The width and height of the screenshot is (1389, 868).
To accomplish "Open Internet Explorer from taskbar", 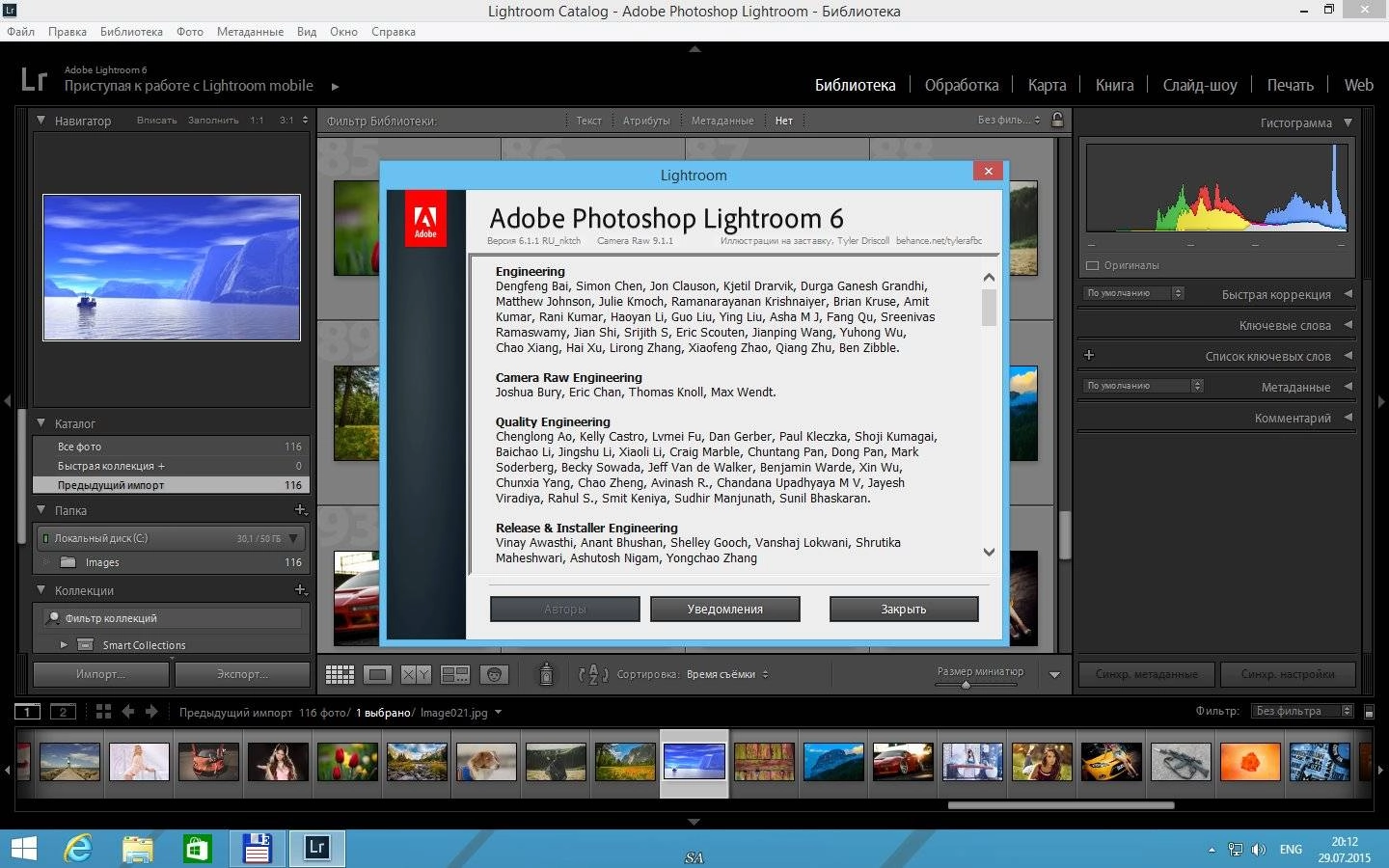I will pyautogui.click(x=78, y=849).
